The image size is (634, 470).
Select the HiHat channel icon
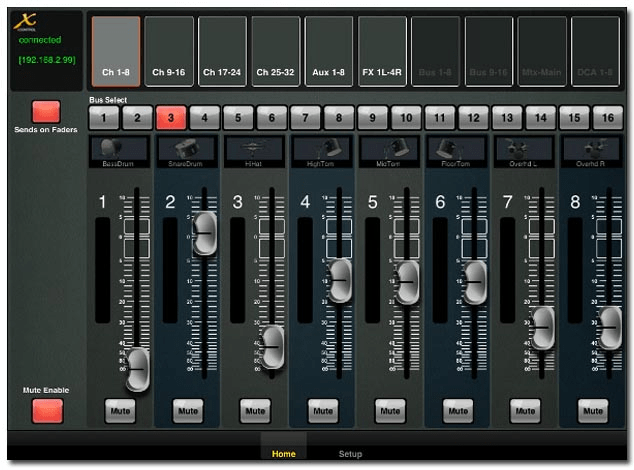(x=254, y=152)
